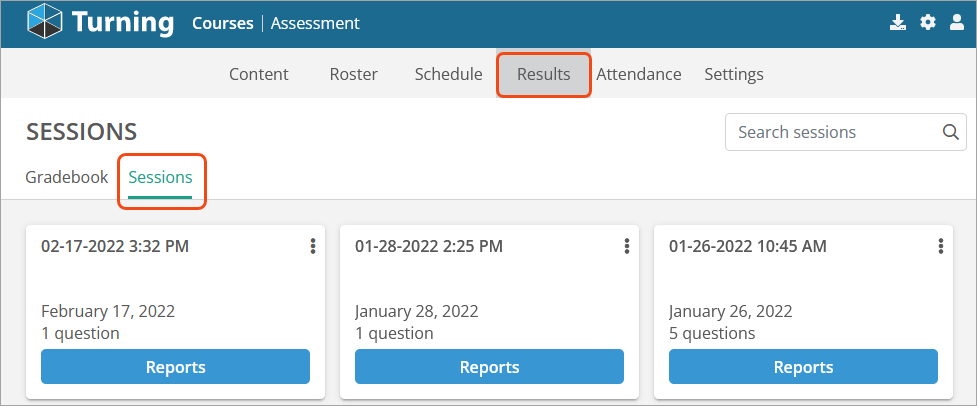Switch to the Gradebook sub-tab
The image size is (977, 406).
tap(67, 177)
